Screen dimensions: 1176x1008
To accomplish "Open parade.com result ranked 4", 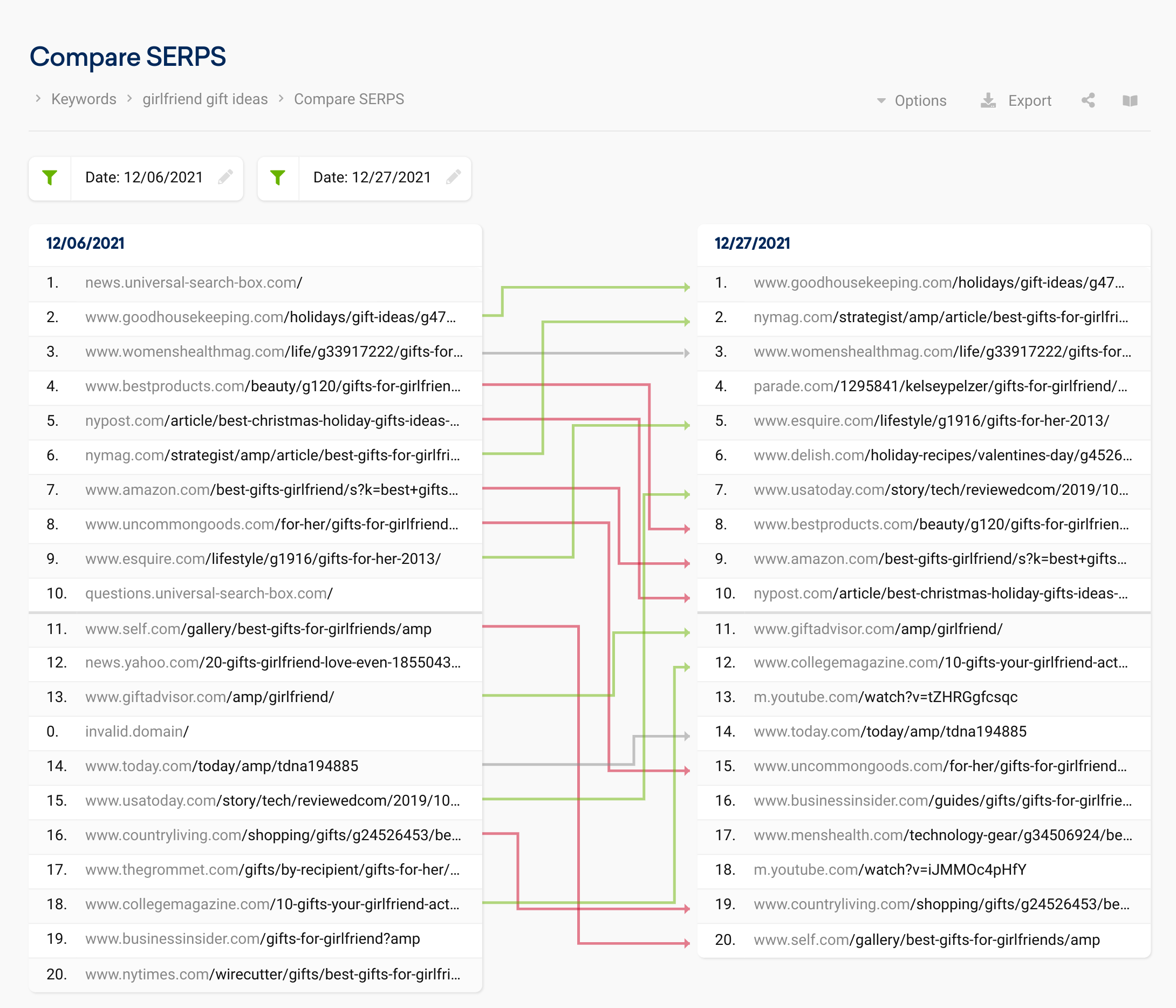I will click(940, 386).
